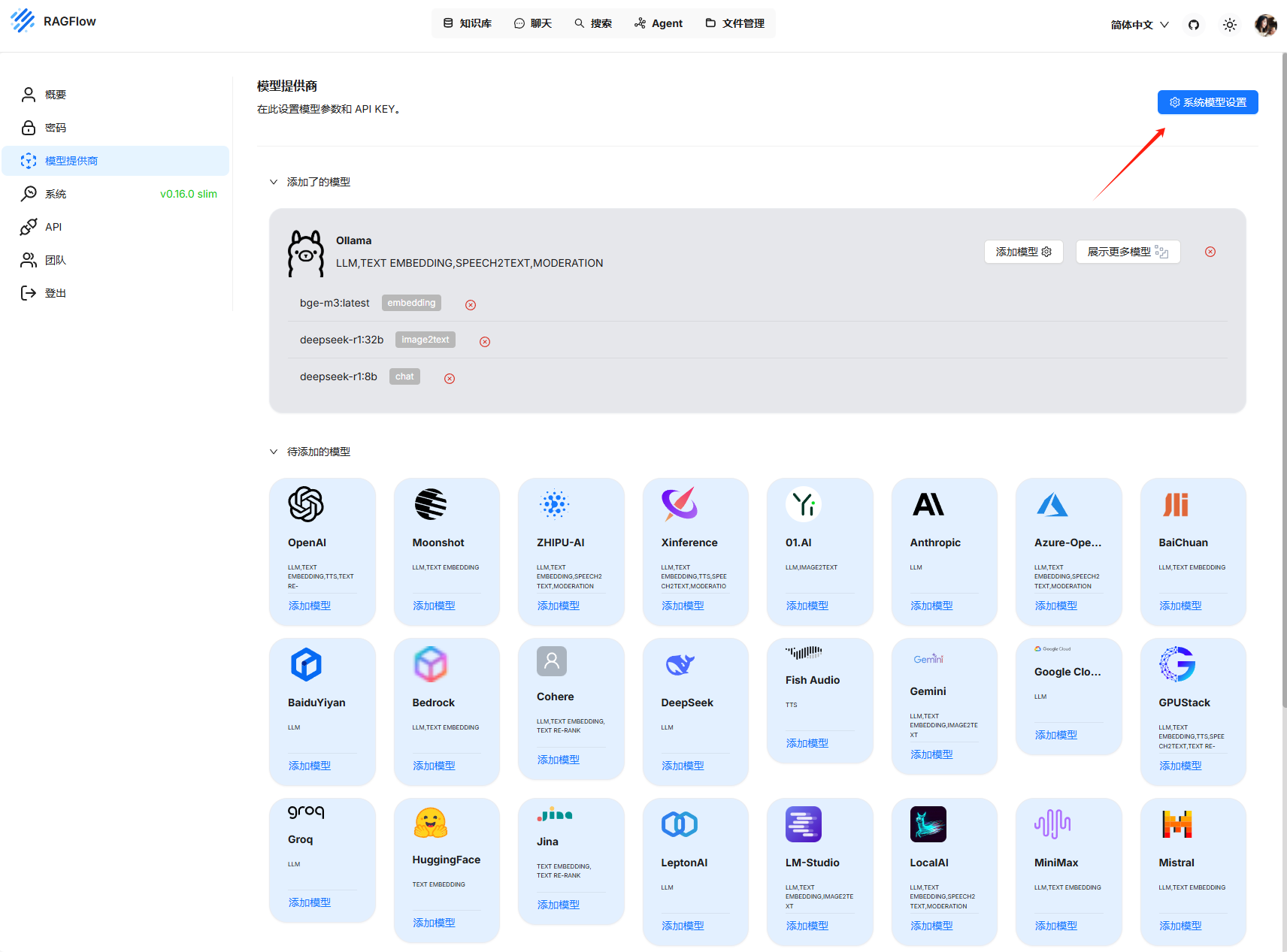
Task: Click the Moonshot logo icon
Action: 431,504
